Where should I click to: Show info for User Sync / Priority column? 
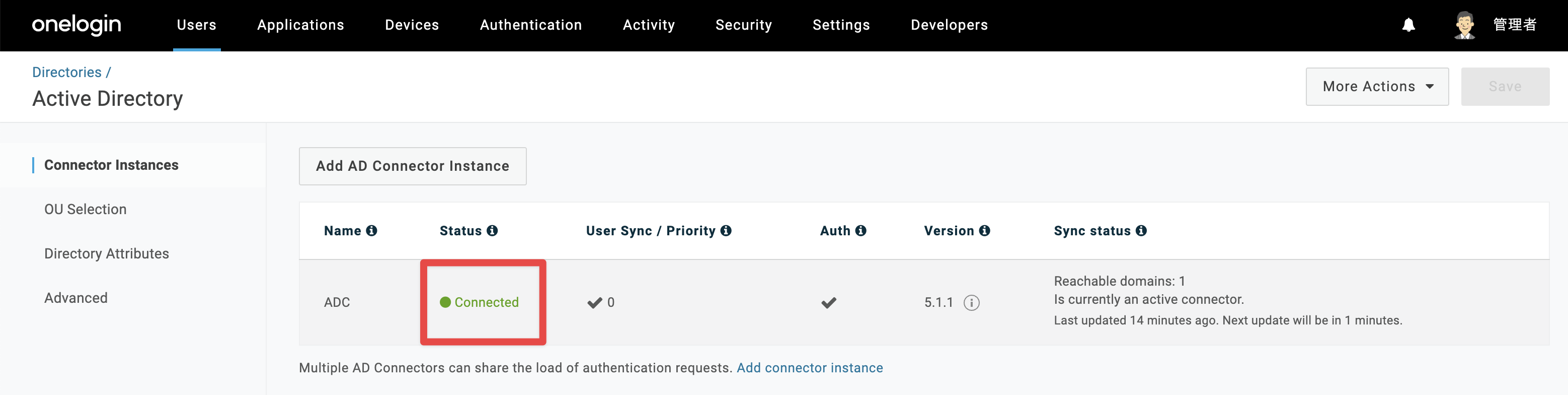[726, 230]
